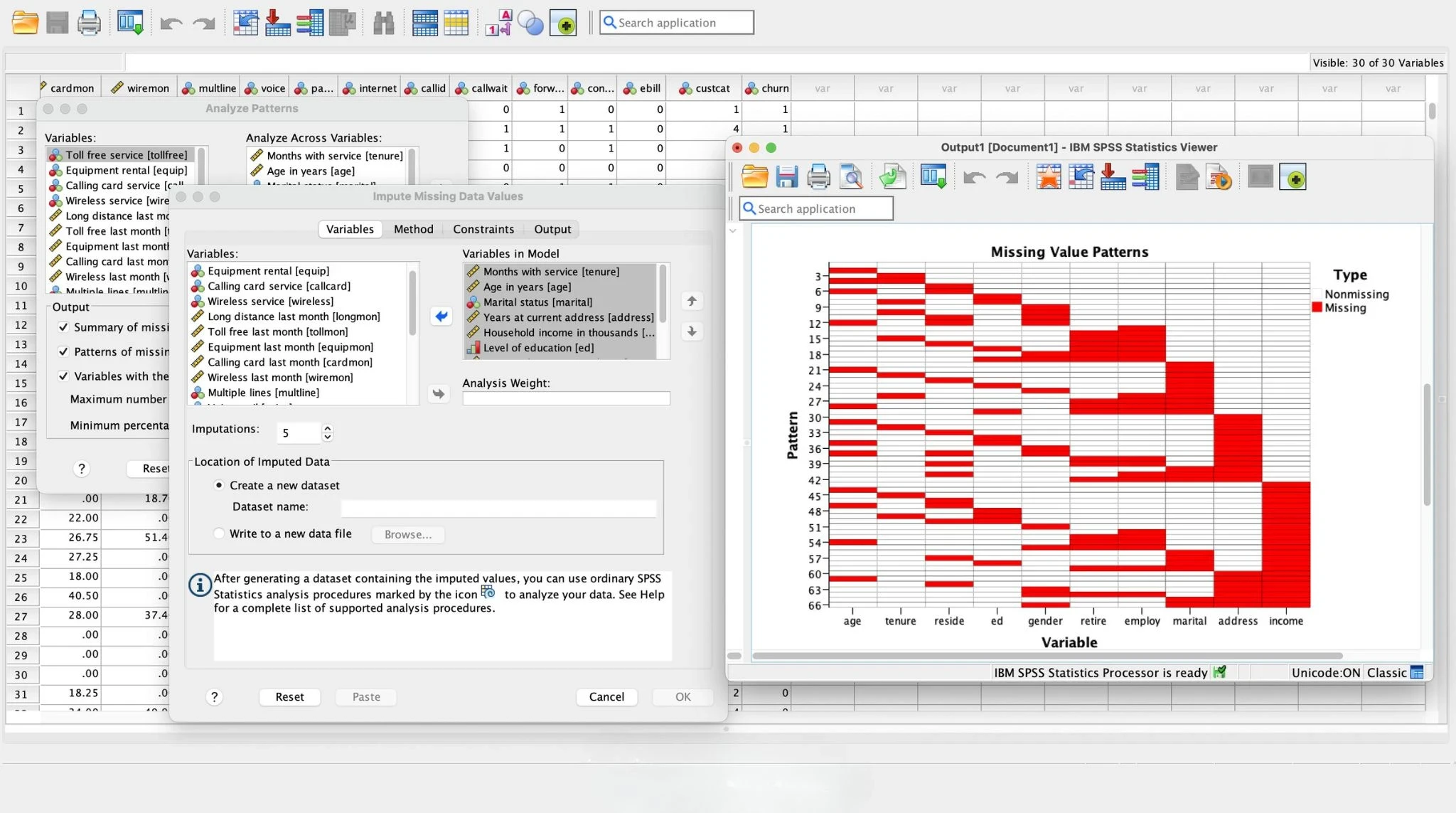Select the Write to a new data file radio button

pos(219,533)
